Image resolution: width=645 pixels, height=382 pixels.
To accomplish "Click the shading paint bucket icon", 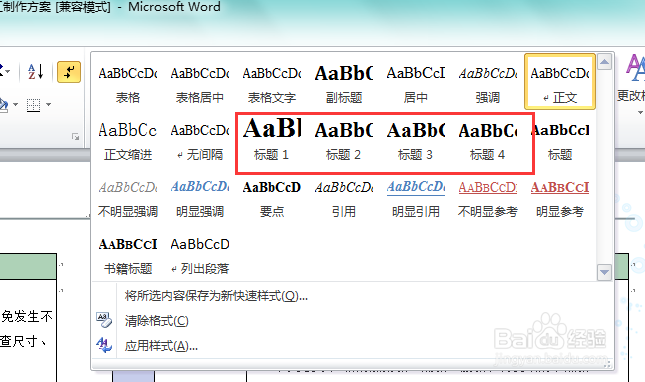I will point(4,105).
